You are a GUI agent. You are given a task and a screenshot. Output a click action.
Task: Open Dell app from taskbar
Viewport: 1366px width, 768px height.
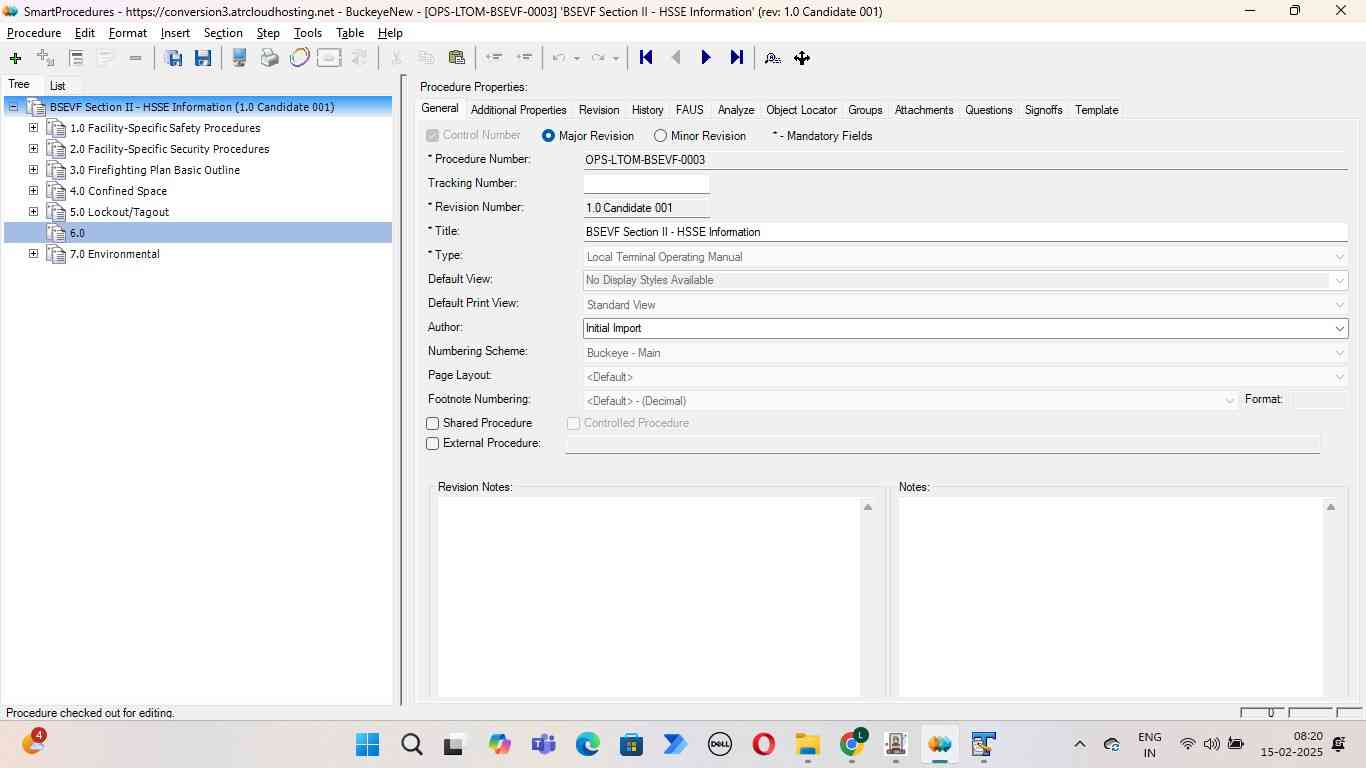click(x=719, y=744)
